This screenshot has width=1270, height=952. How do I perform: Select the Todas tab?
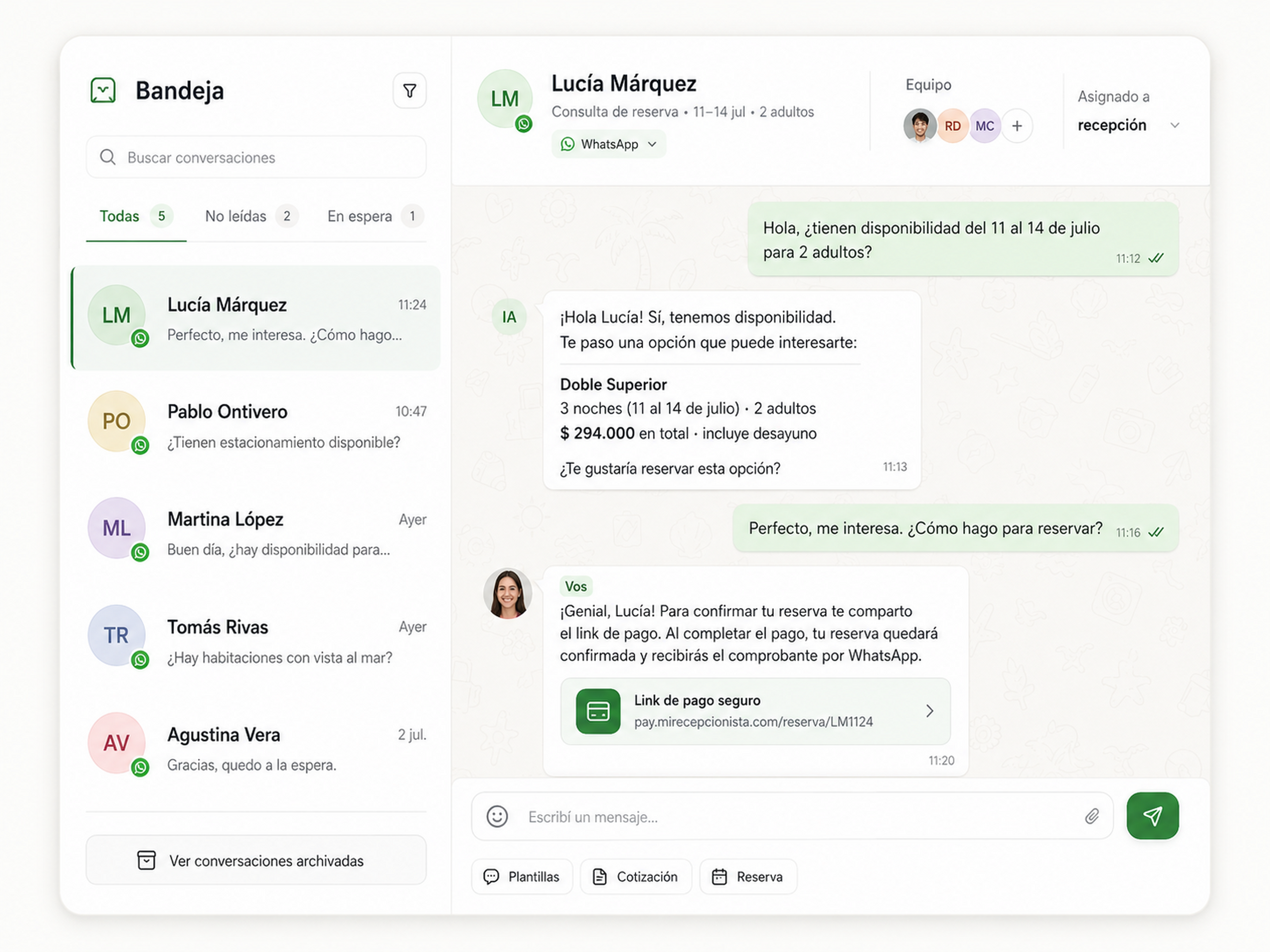(136, 216)
